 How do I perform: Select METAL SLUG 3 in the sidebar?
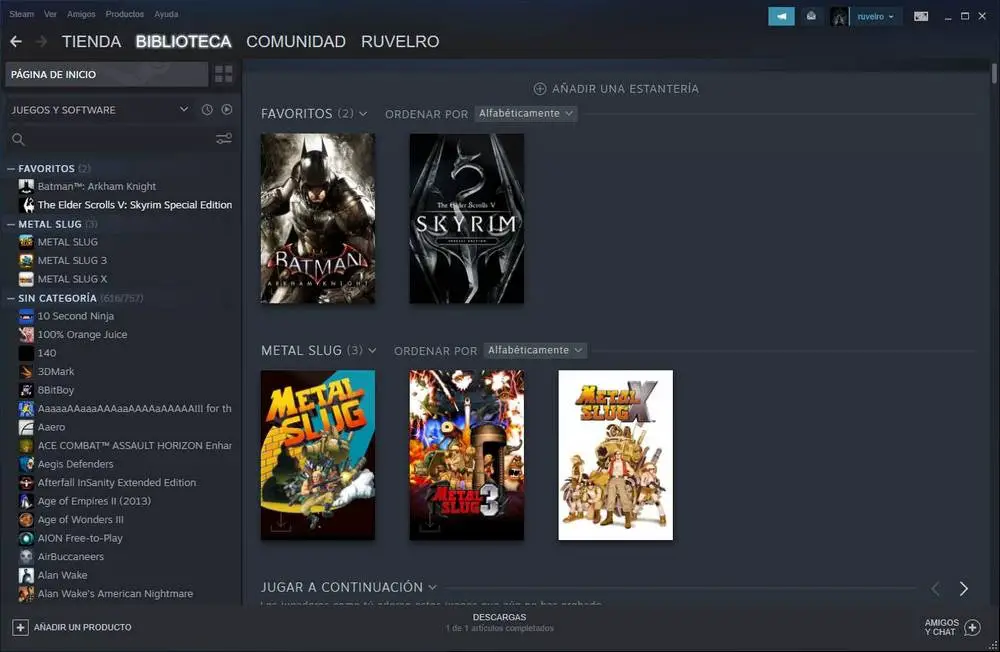pos(72,260)
